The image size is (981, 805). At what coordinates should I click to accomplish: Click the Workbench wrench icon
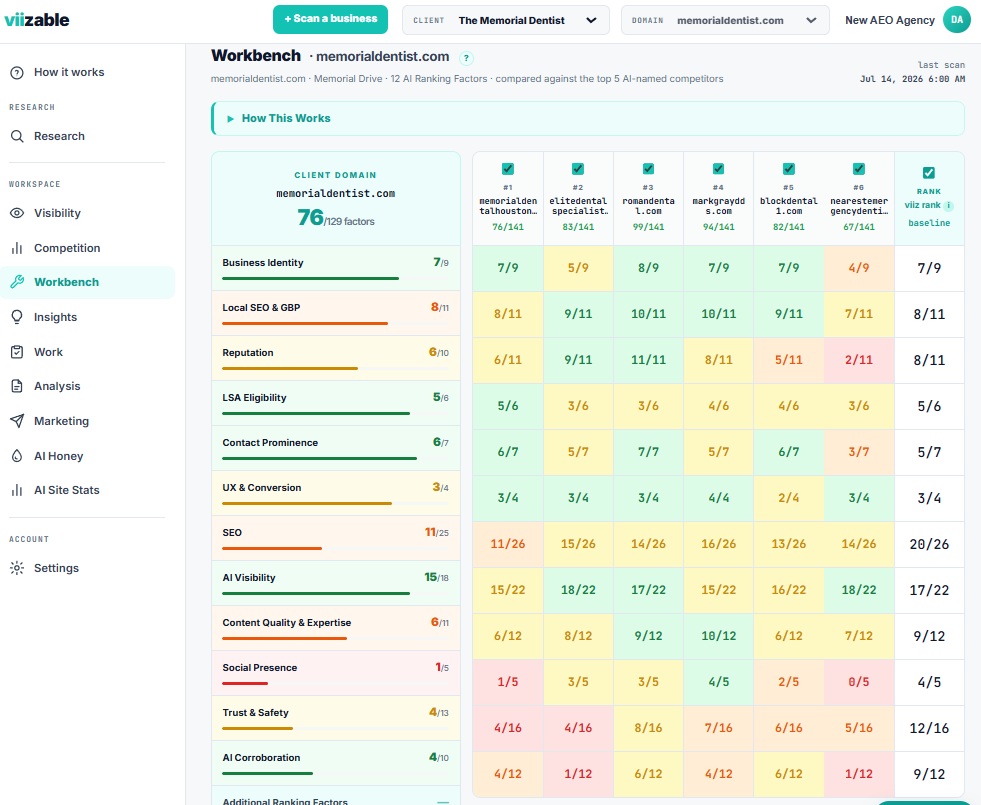18,282
